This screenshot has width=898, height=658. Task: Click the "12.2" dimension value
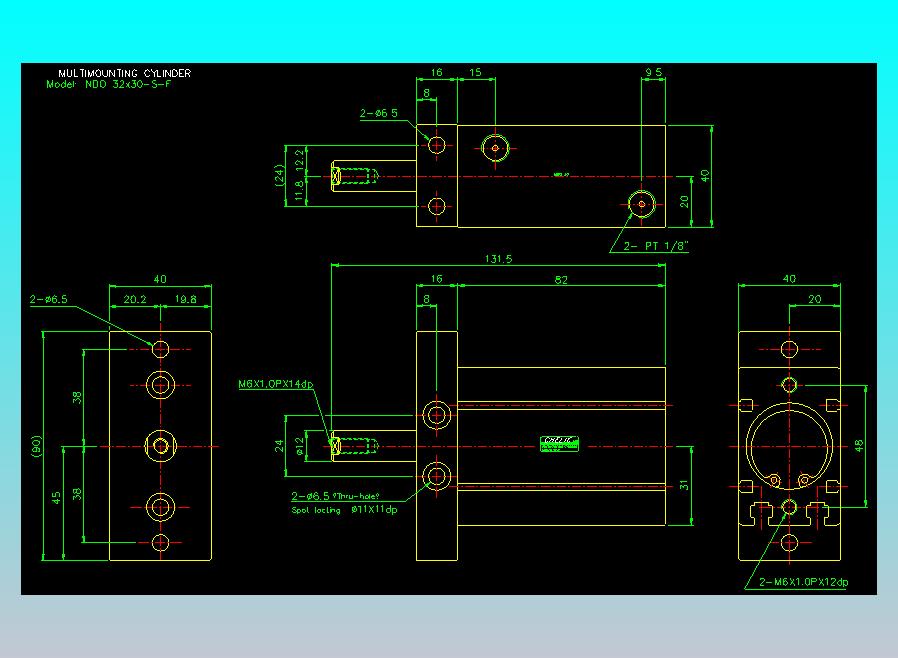299,160
